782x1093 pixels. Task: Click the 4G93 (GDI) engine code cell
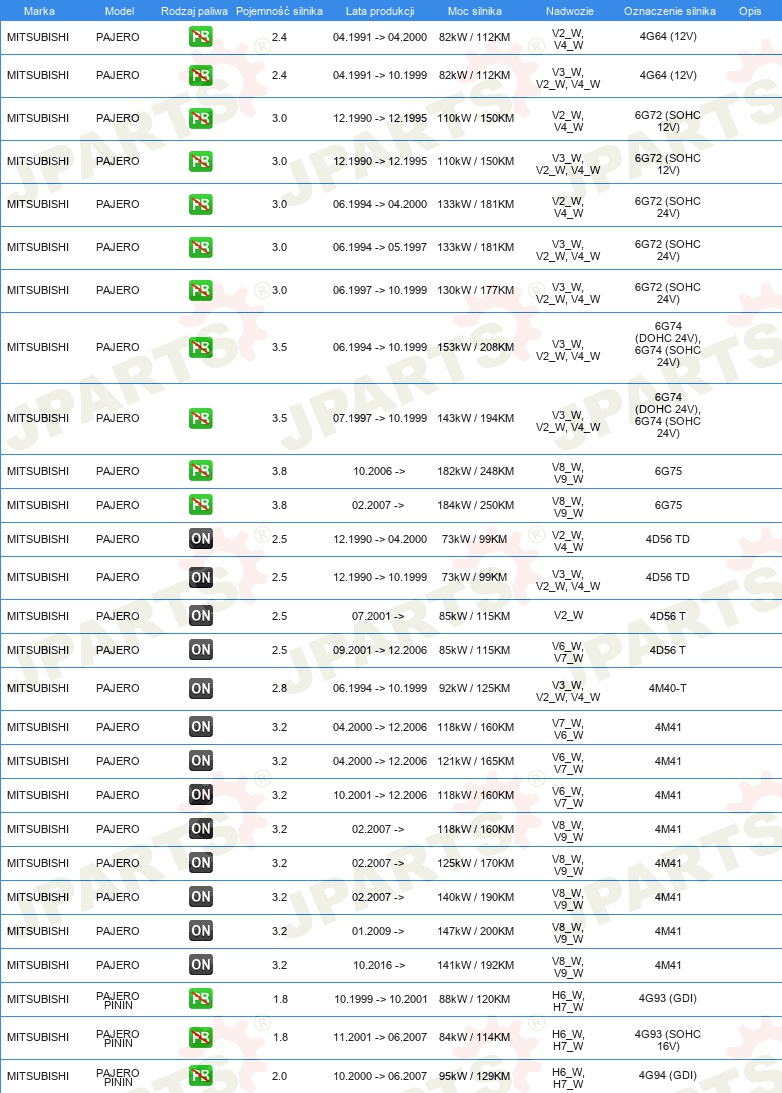tap(668, 999)
